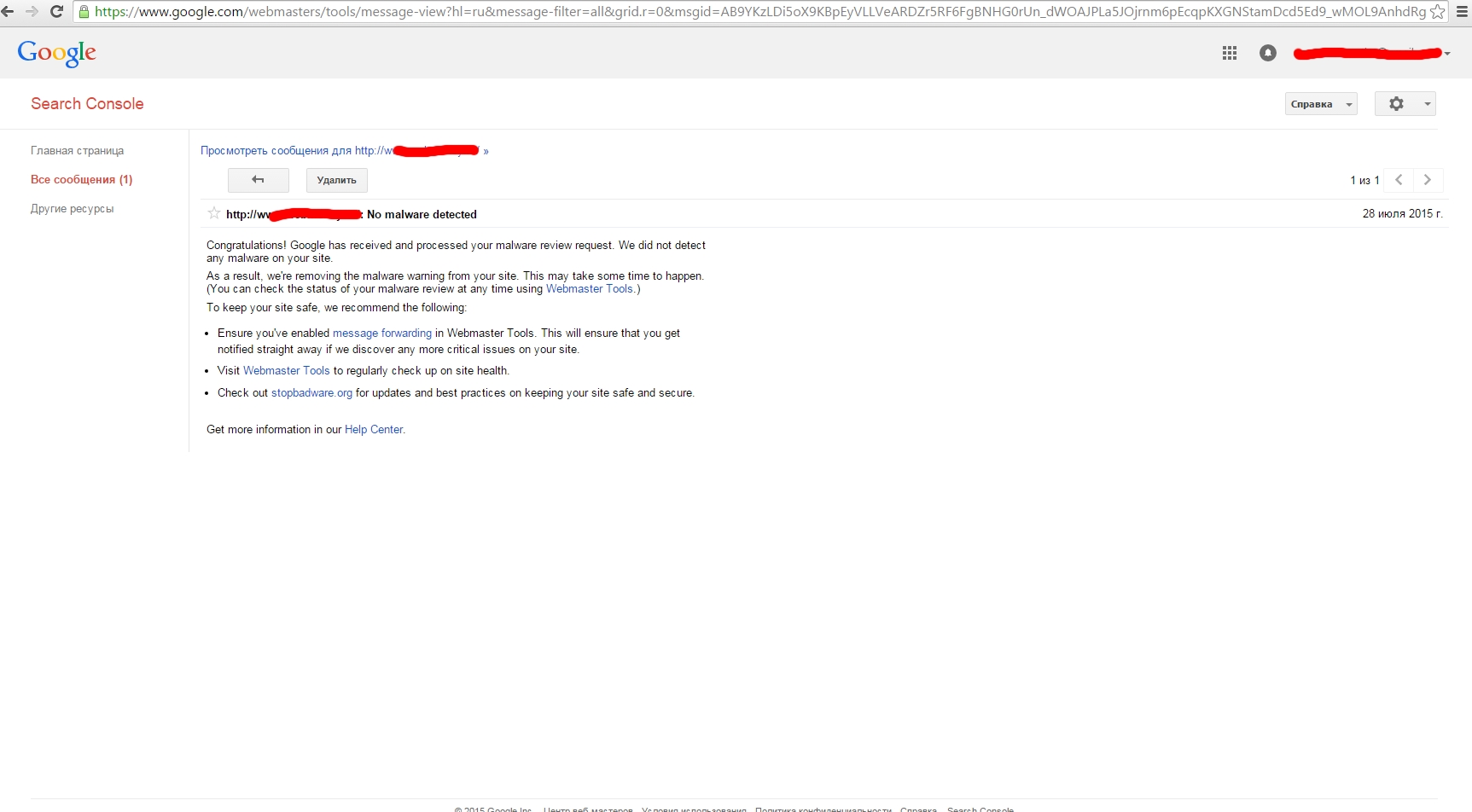Click the address bar URL field
This screenshot has height=812, width=1472.
pos(759,12)
